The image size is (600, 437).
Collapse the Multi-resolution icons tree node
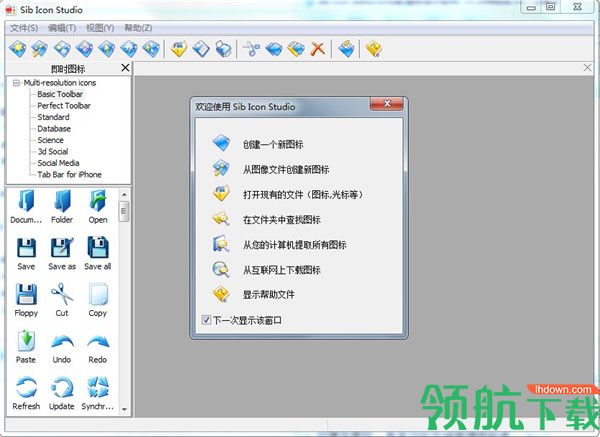[x=16, y=83]
